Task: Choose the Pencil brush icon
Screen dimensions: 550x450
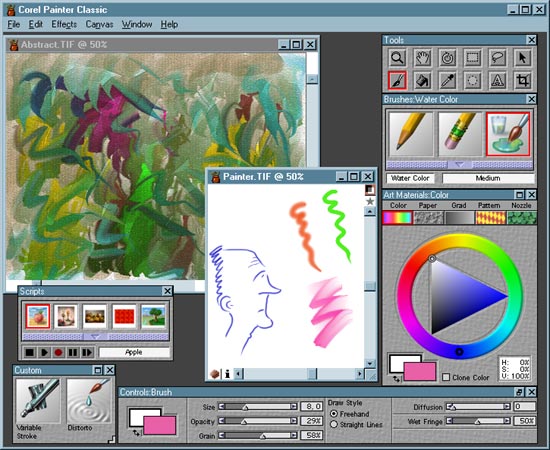Action: [411, 134]
